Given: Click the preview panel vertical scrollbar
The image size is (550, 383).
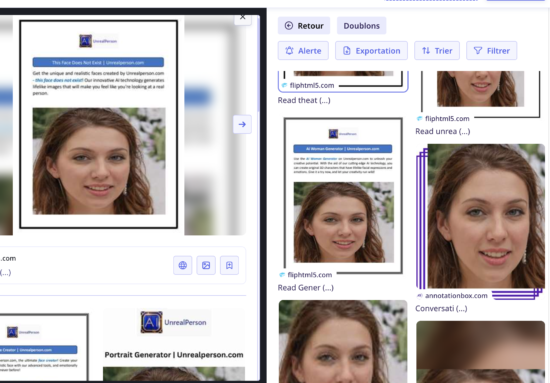Looking at the screenshot, I should pos(259,63).
